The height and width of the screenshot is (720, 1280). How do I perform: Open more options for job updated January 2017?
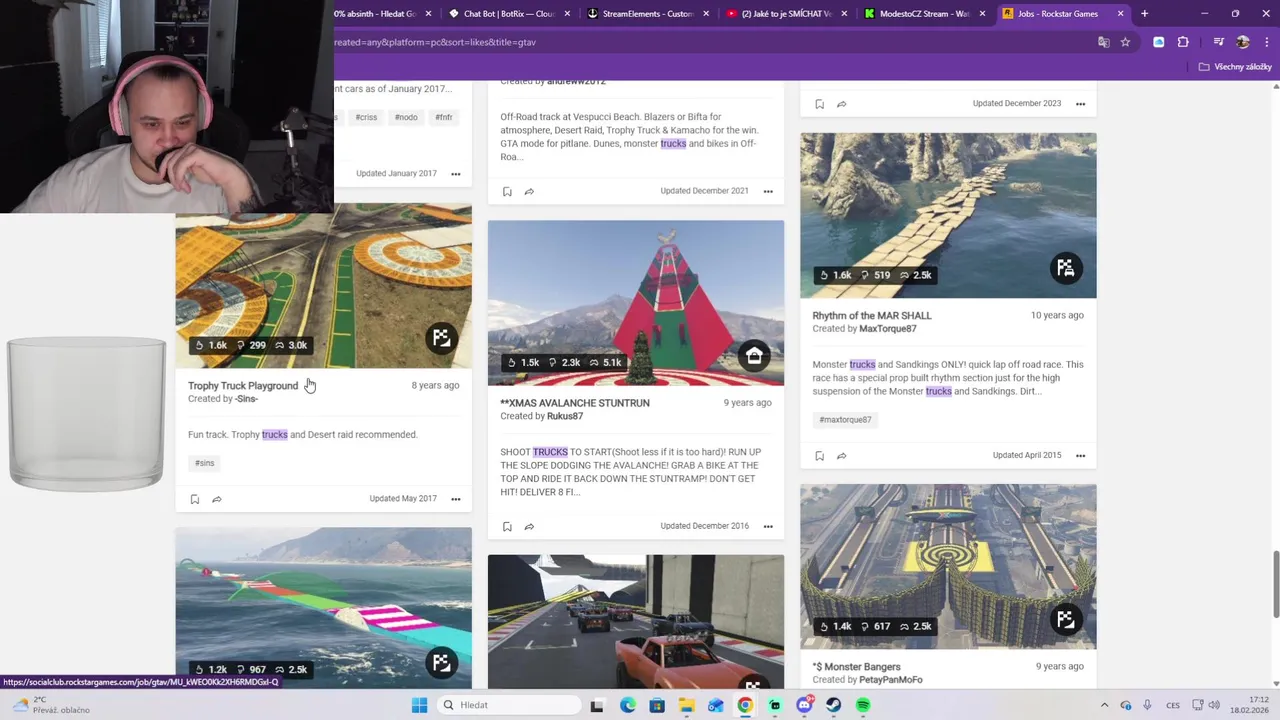click(456, 174)
